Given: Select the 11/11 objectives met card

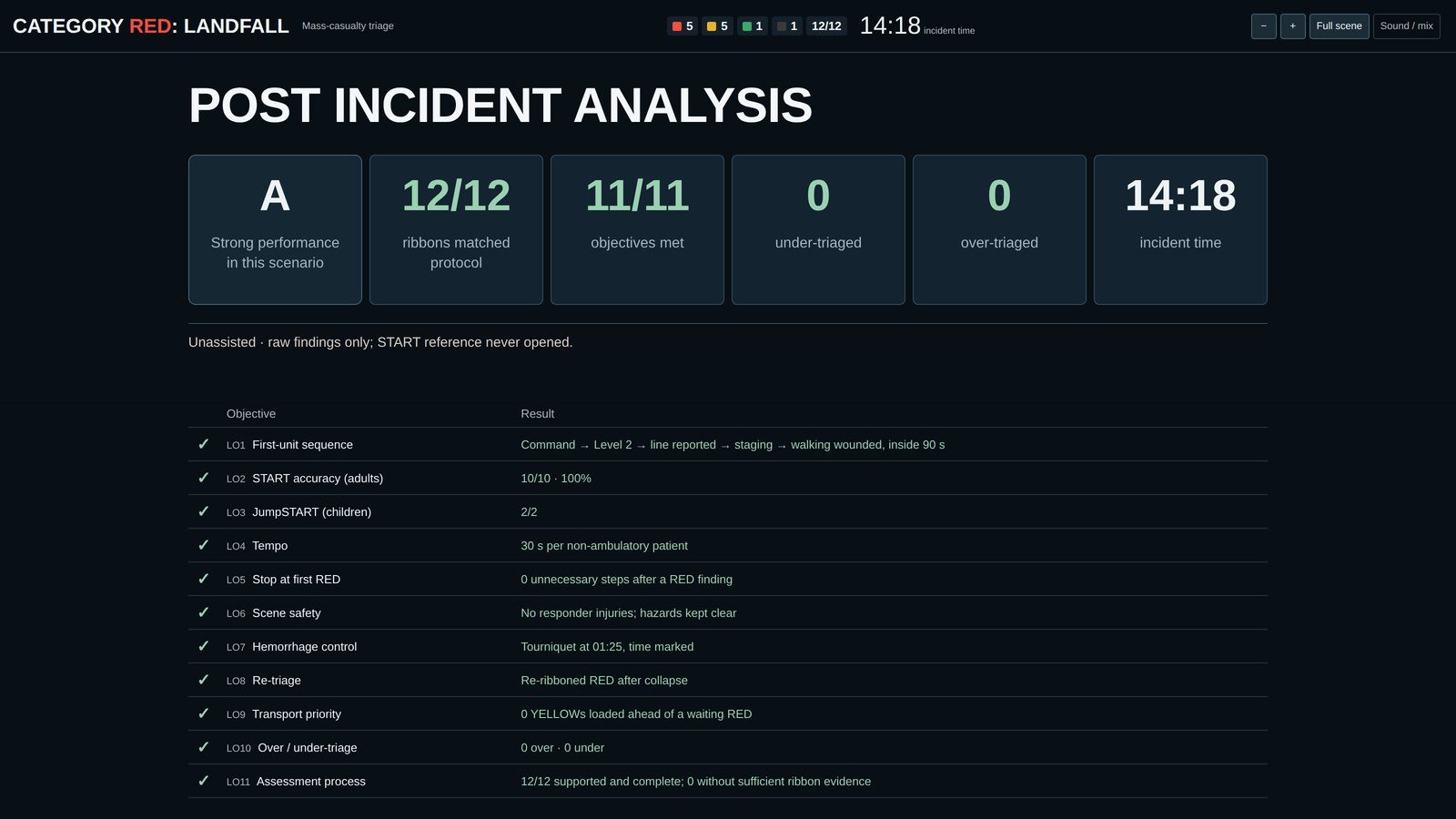Looking at the screenshot, I should coord(637,229).
